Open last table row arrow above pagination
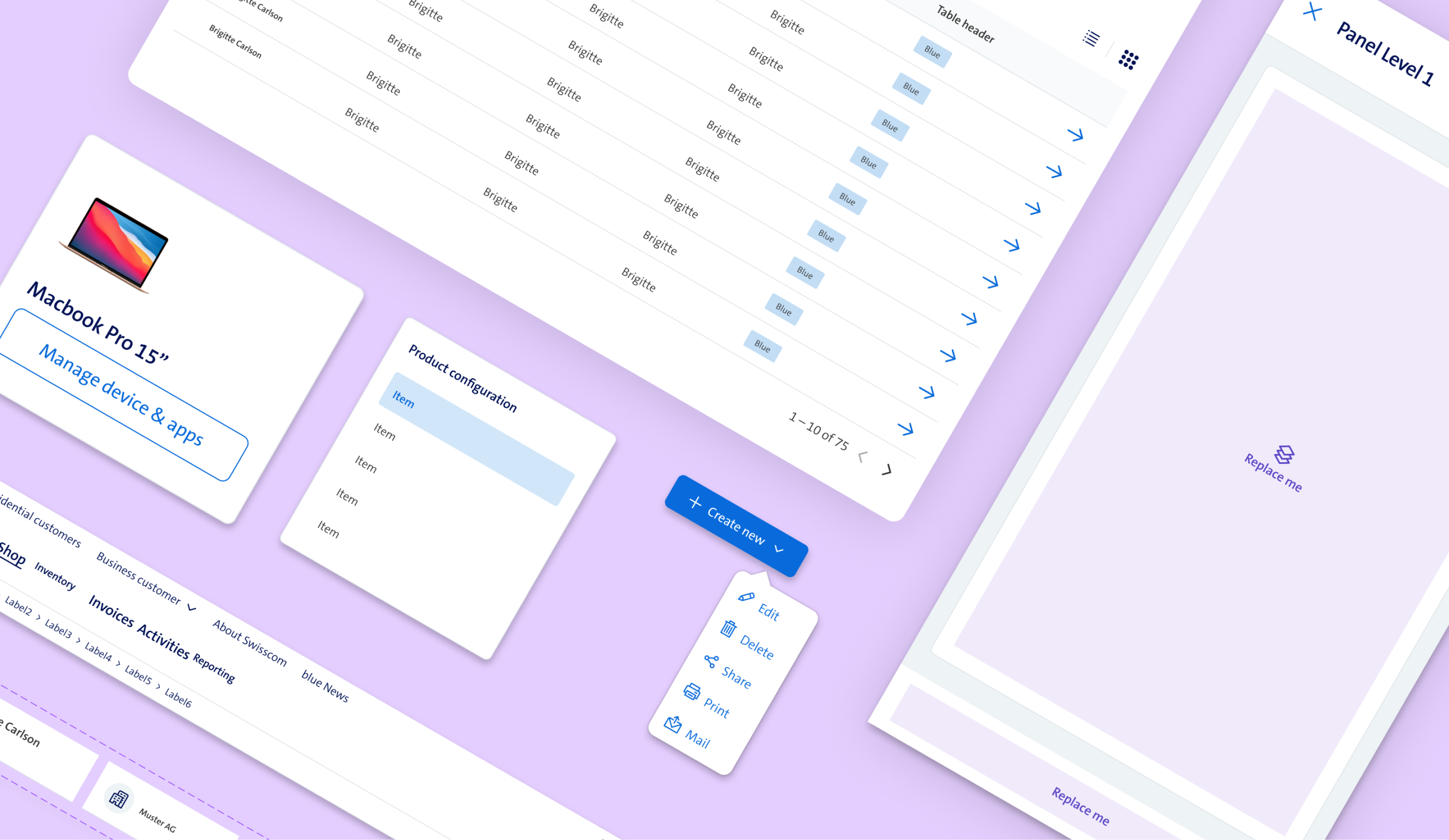This screenshot has height=840, width=1449. pos(905,428)
